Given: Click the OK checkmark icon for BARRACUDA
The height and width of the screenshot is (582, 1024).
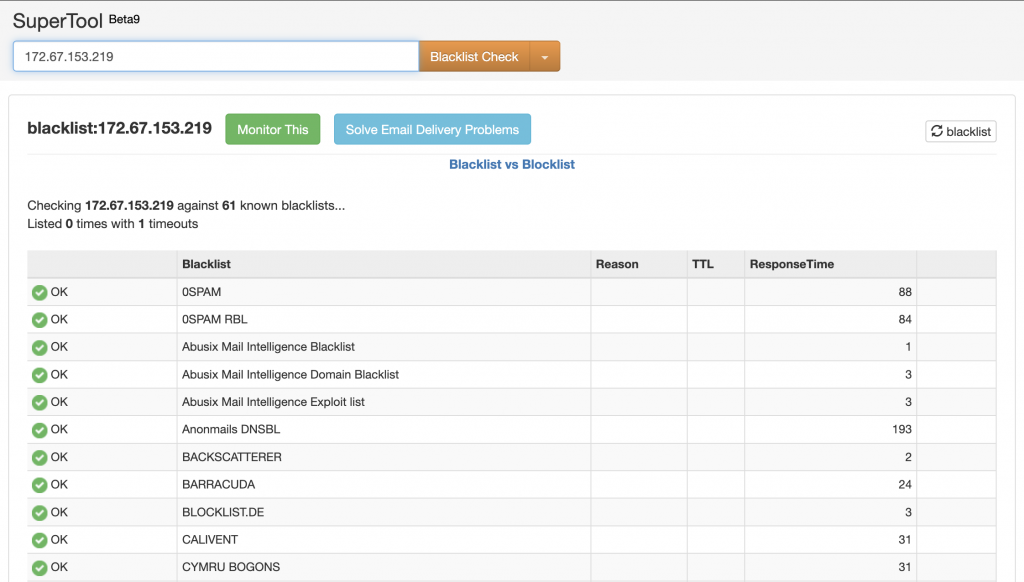Looking at the screenshot, I should pos(39,485).
